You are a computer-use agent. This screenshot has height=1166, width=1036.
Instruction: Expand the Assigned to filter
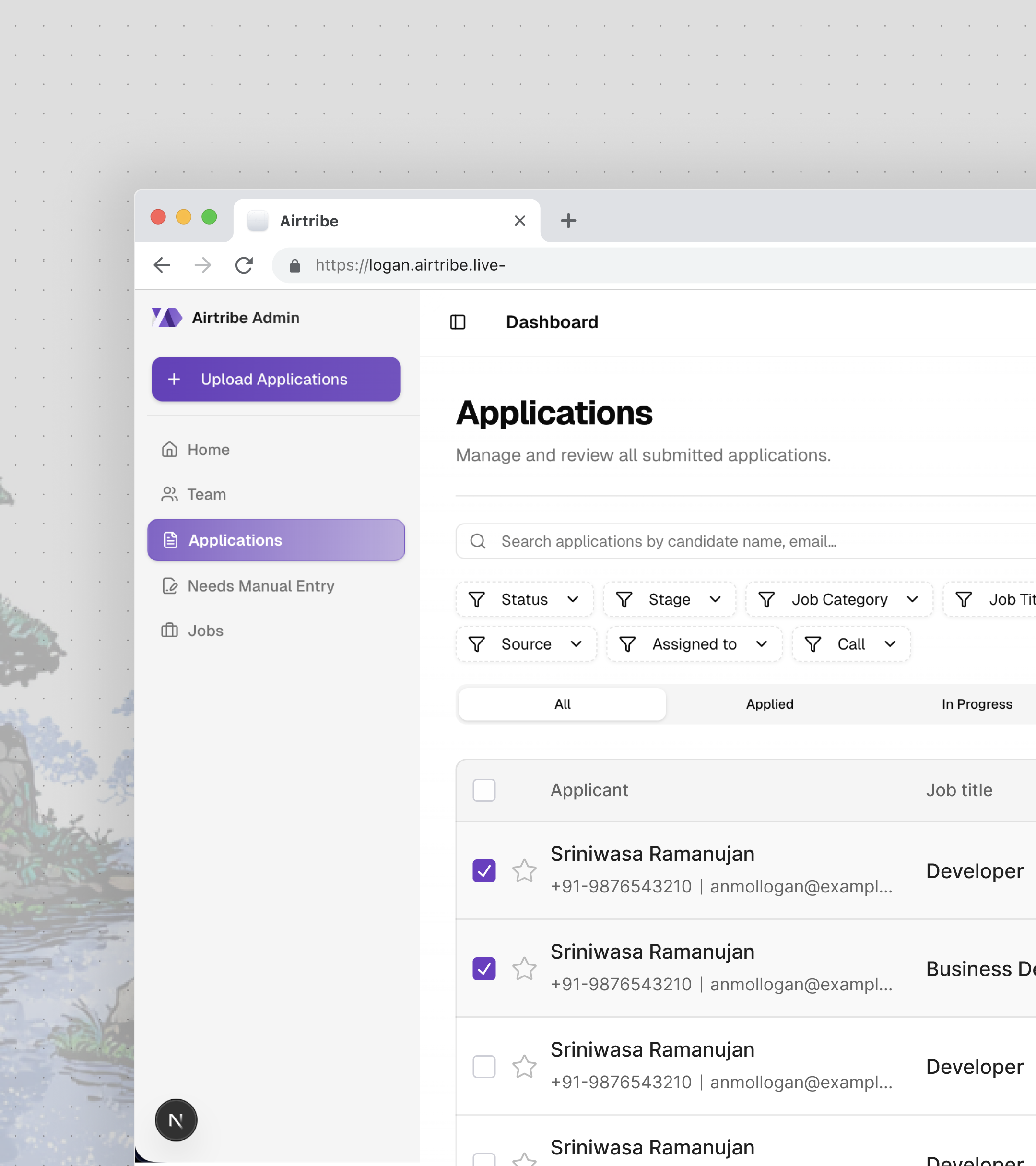[694, 644]
